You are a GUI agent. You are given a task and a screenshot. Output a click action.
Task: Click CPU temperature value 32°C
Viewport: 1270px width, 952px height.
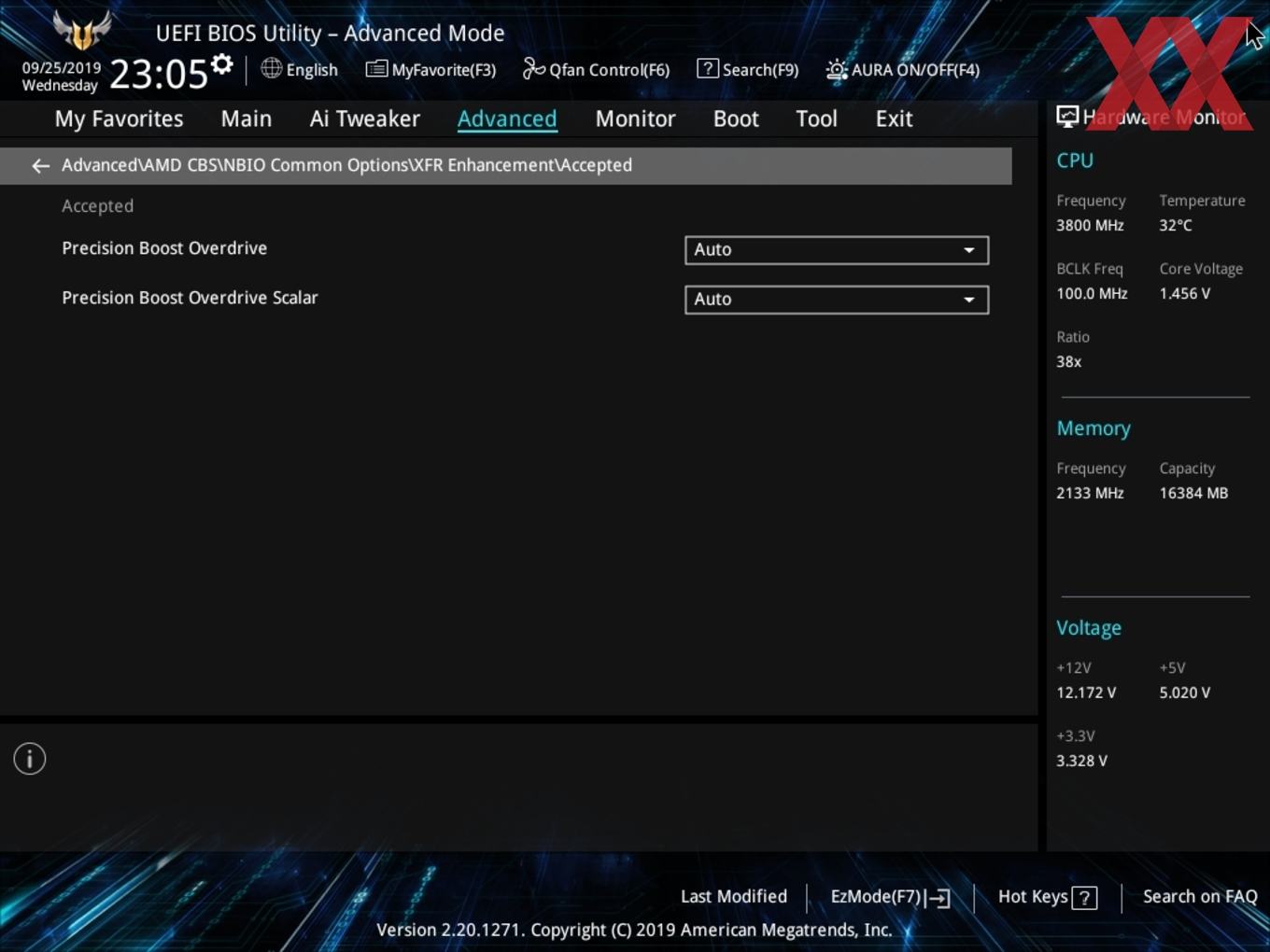tap(1176, 225)
